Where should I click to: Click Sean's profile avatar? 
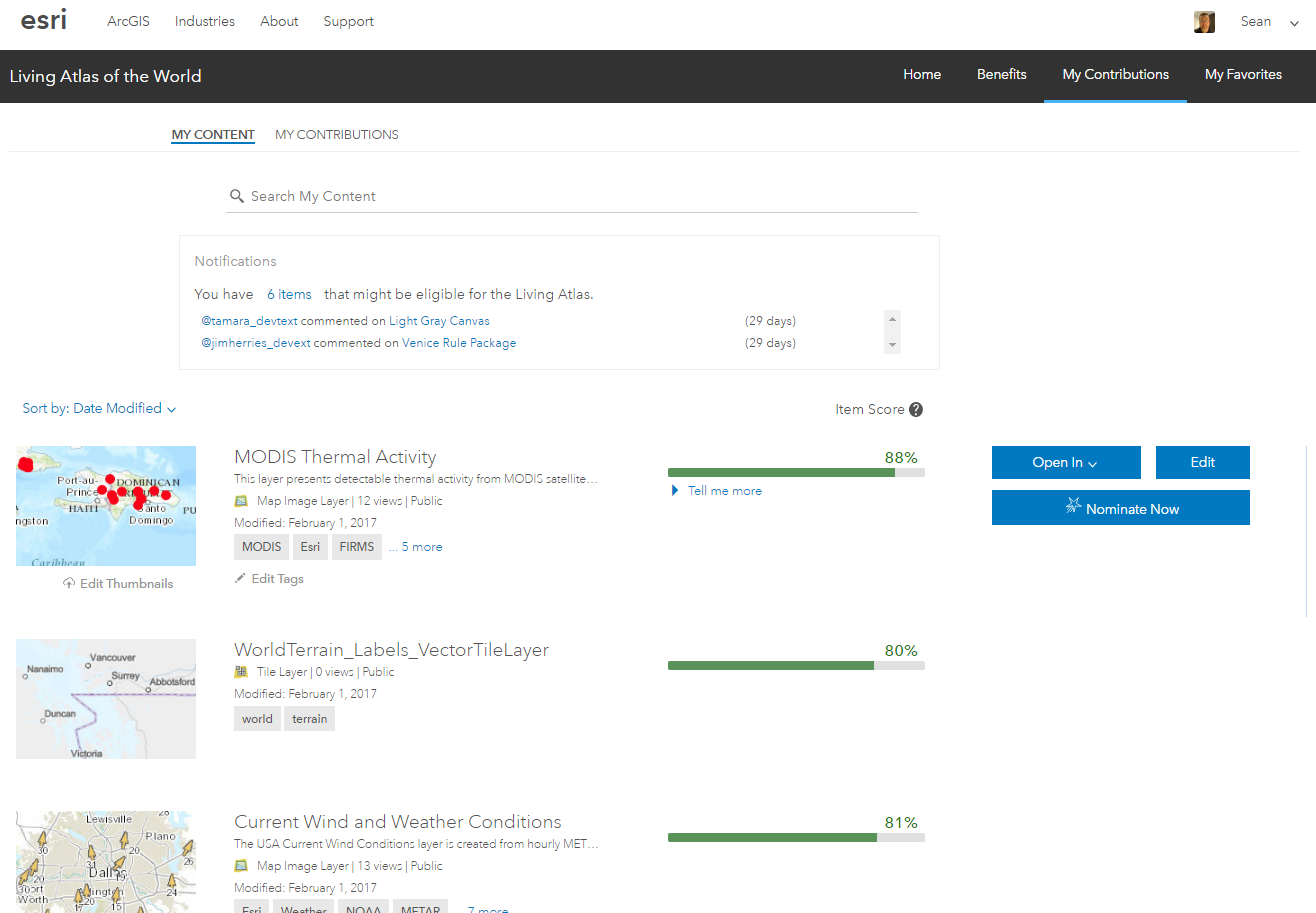coord(1204,22)
